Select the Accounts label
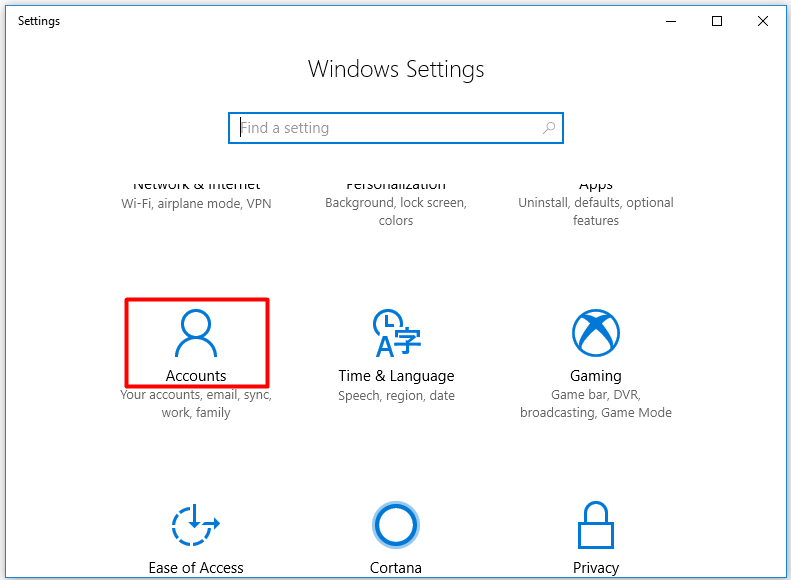 point(196,376)
